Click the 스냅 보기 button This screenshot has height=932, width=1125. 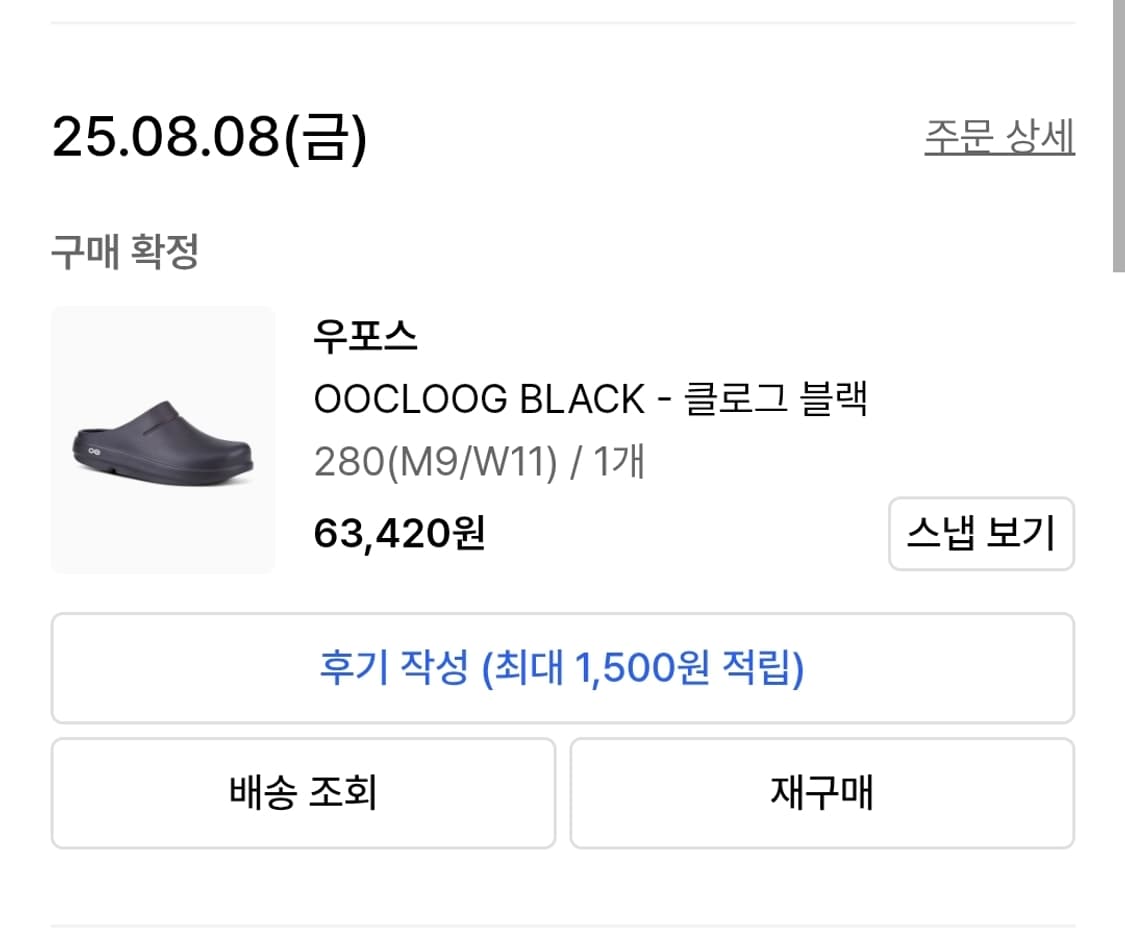coord(981,534)
